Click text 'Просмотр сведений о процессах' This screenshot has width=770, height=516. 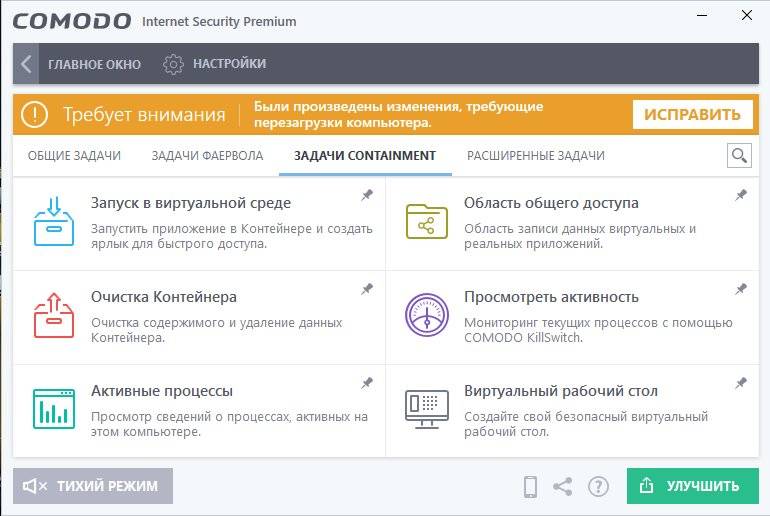click(x=191, y=417)
